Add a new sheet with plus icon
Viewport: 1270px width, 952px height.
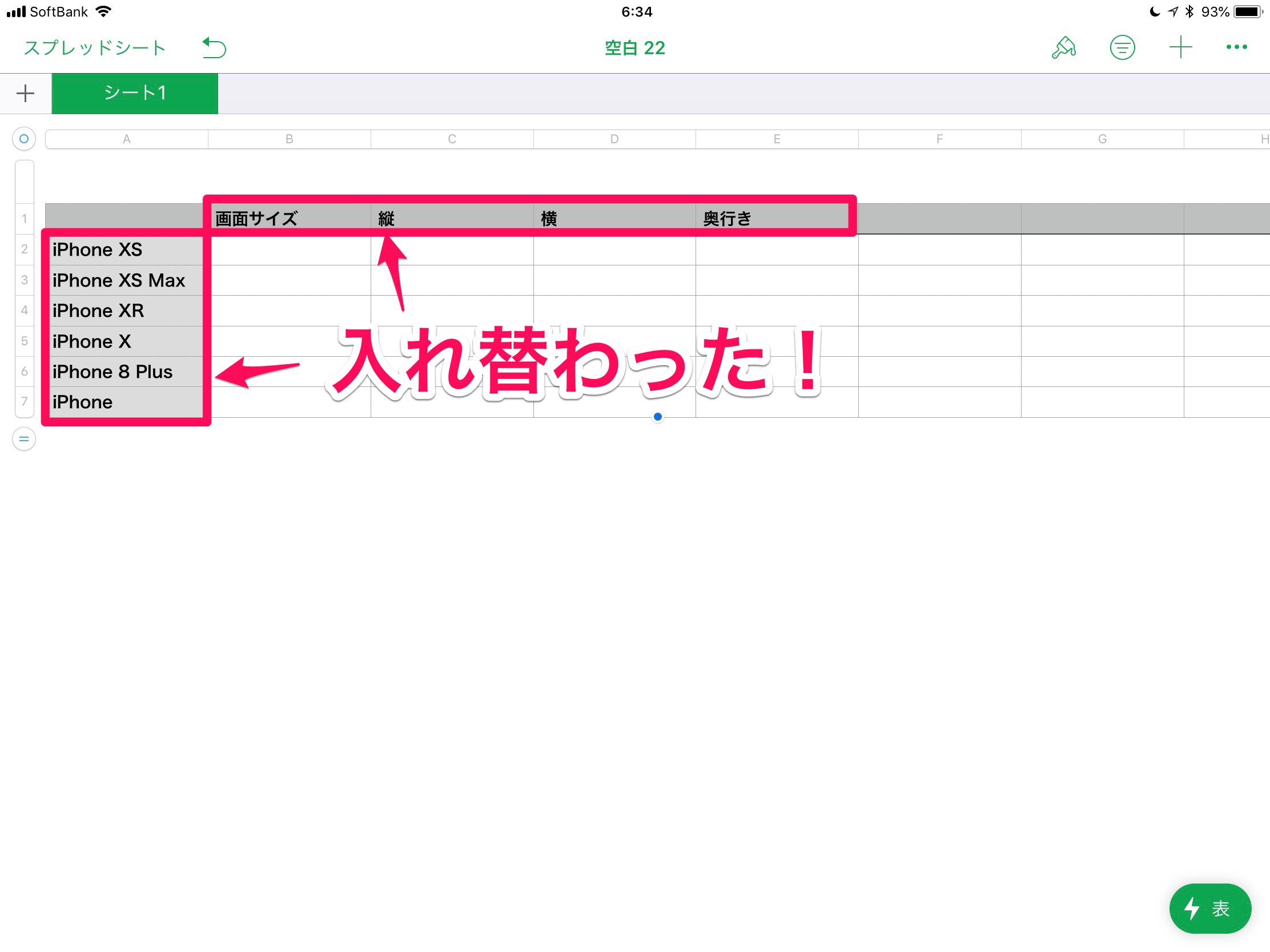coord(25,94)
